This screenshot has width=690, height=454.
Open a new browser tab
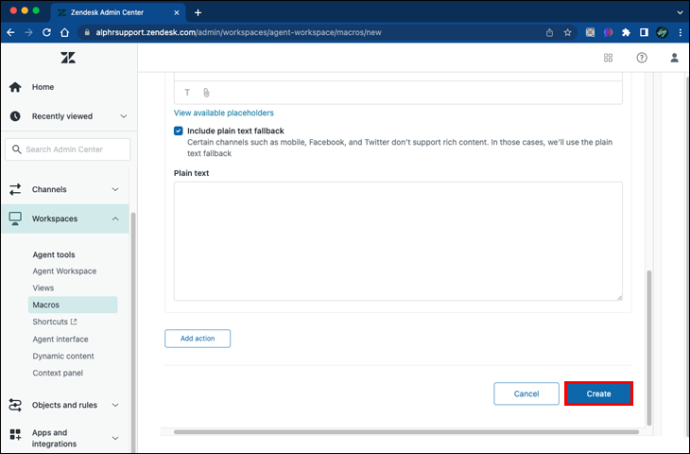(x=198, y=12)
